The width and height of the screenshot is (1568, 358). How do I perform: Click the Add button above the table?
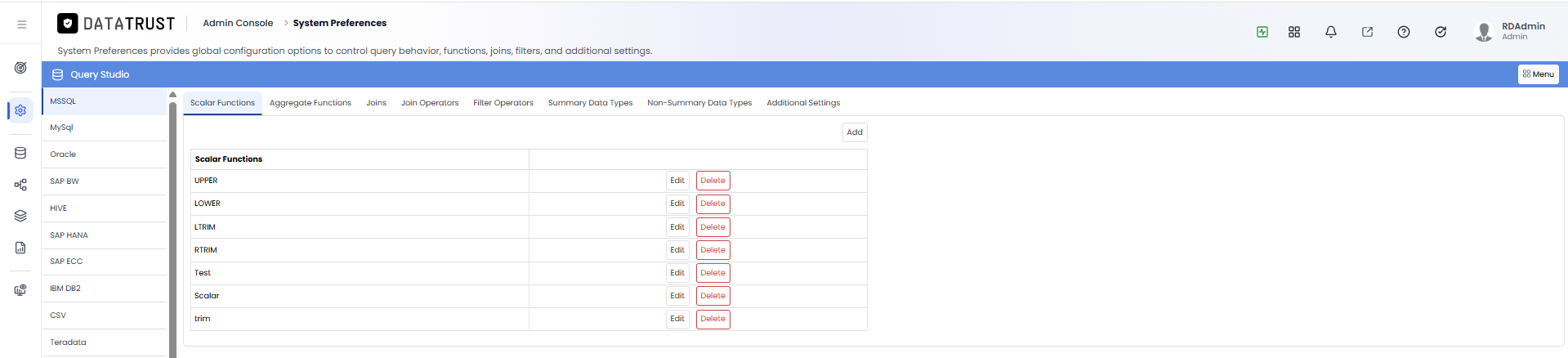coord(855,132)
